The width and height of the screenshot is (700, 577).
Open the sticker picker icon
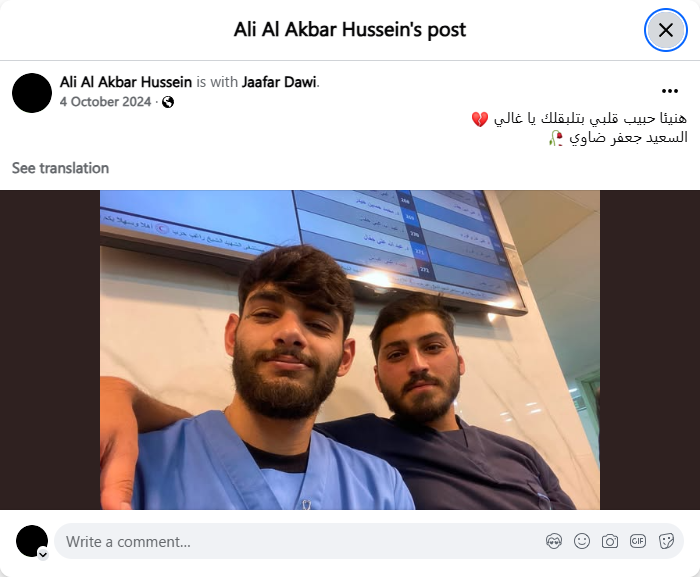pyautogui.click(x=666, y=541)
